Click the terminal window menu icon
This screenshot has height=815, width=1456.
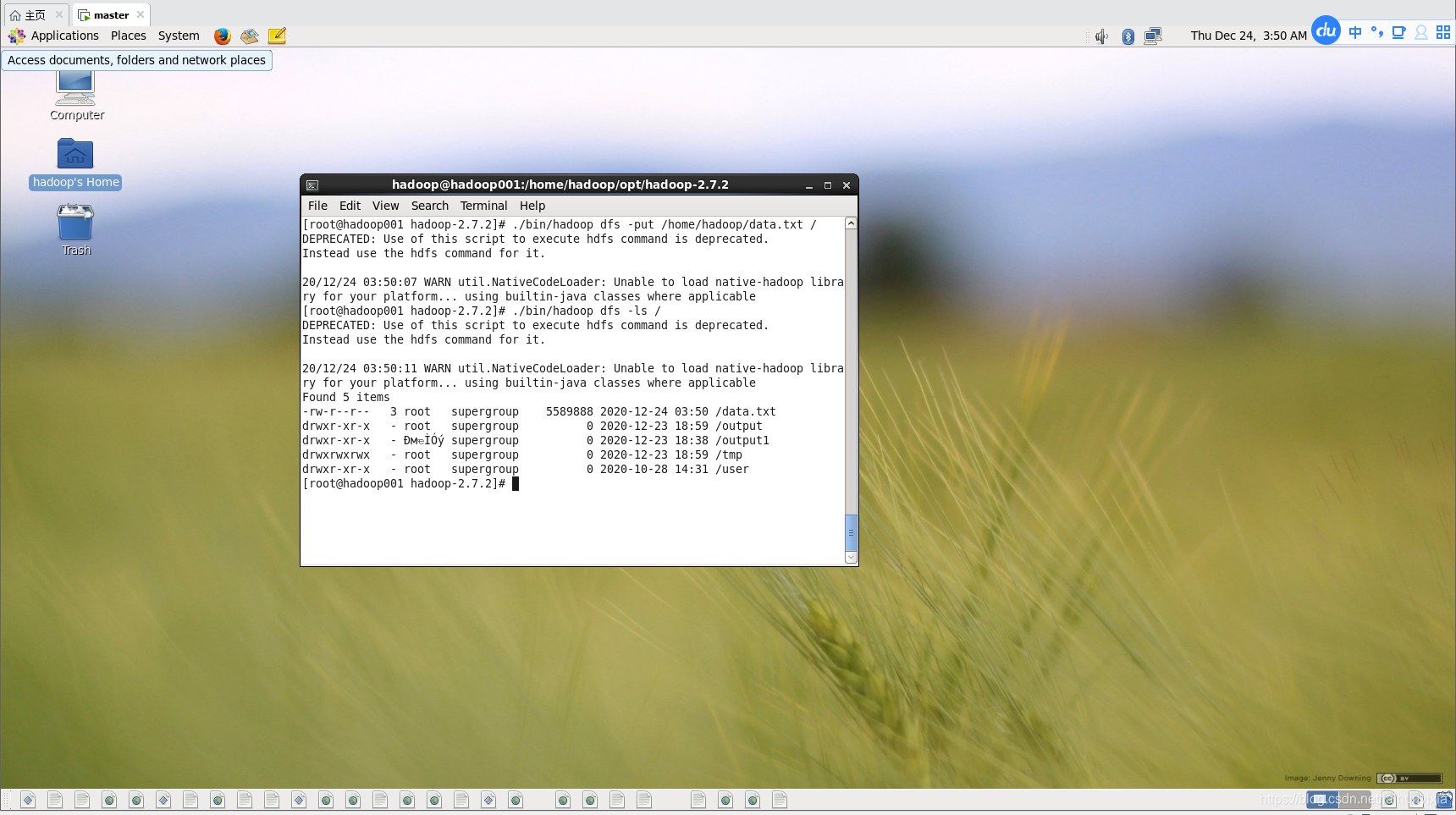pos(312,184)
